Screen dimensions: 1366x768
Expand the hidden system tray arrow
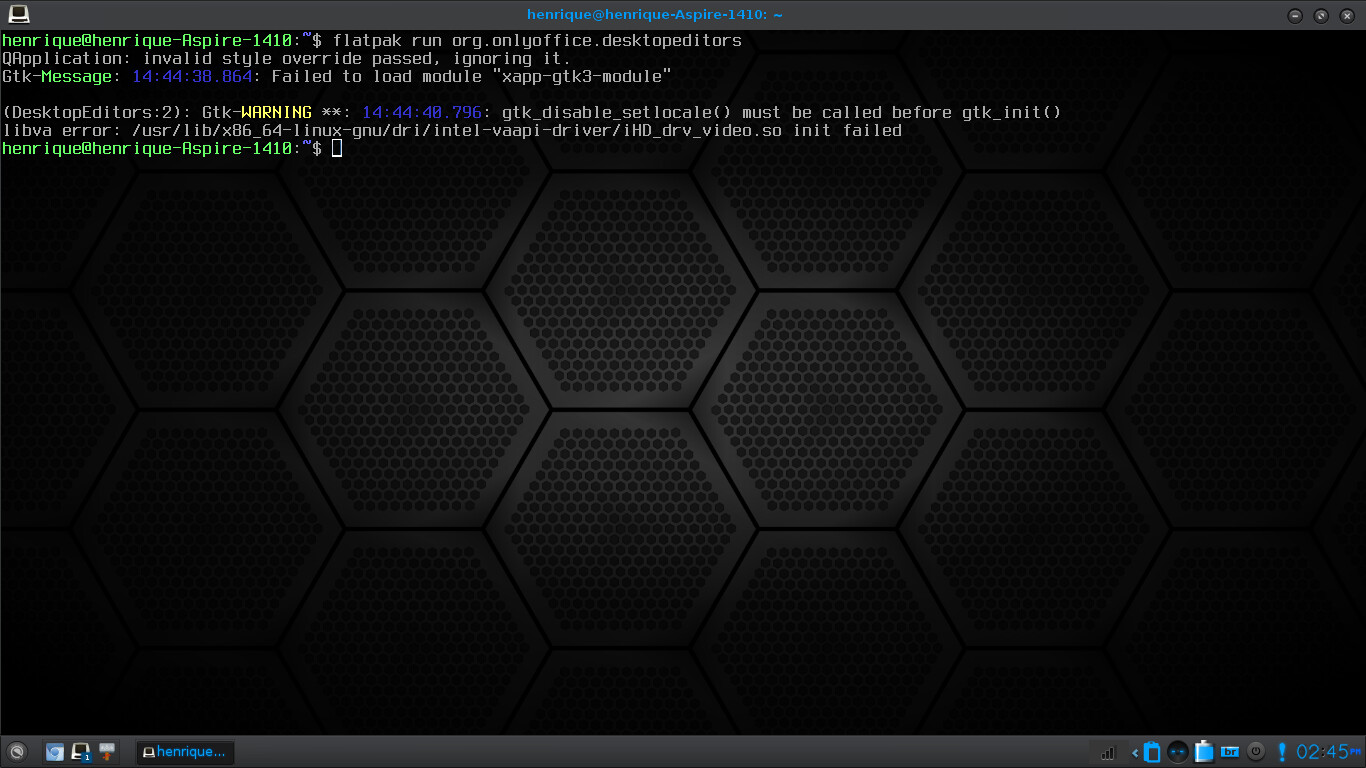click(1135, 752)
